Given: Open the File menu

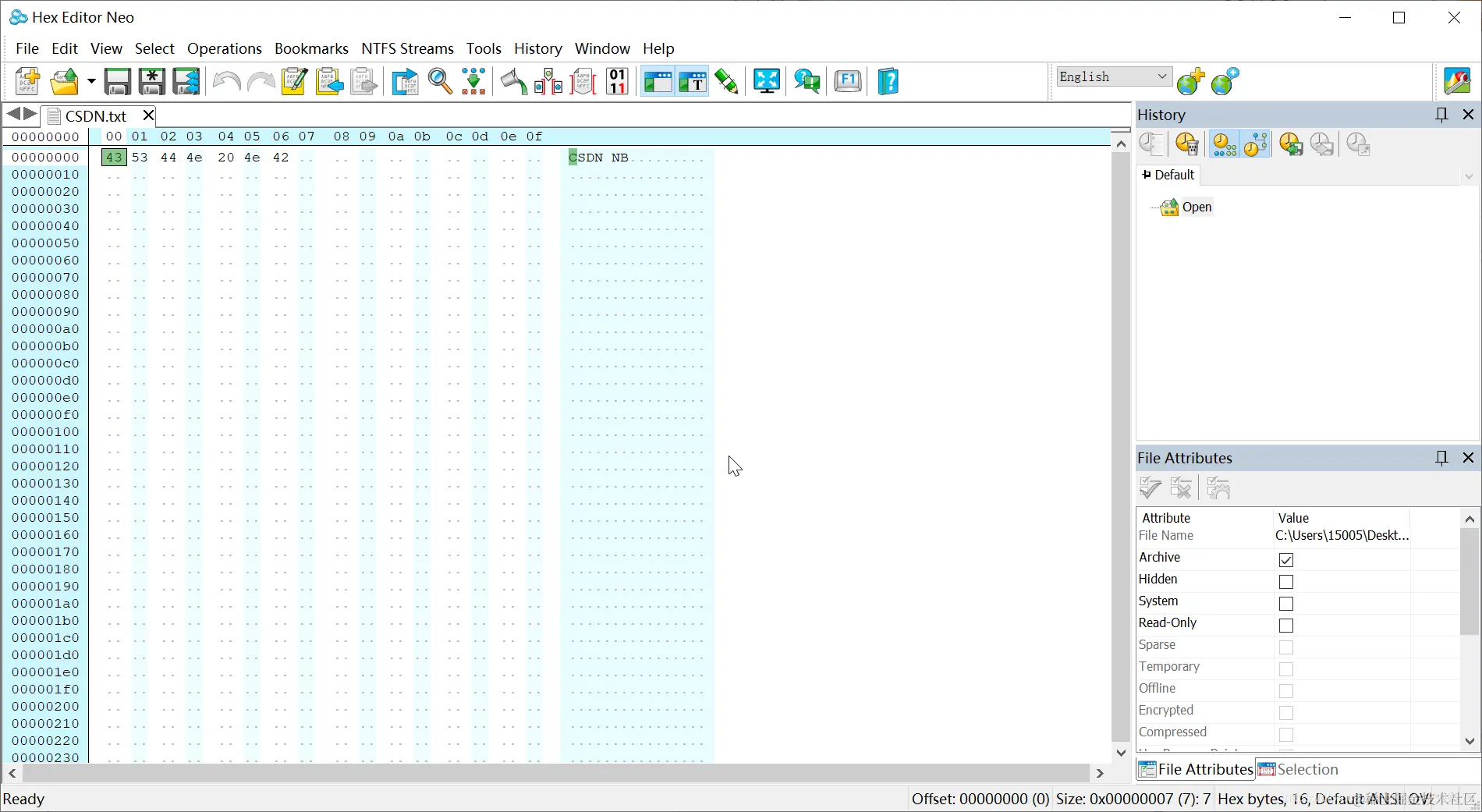Looking at the screenshot, I should point(27,48).
